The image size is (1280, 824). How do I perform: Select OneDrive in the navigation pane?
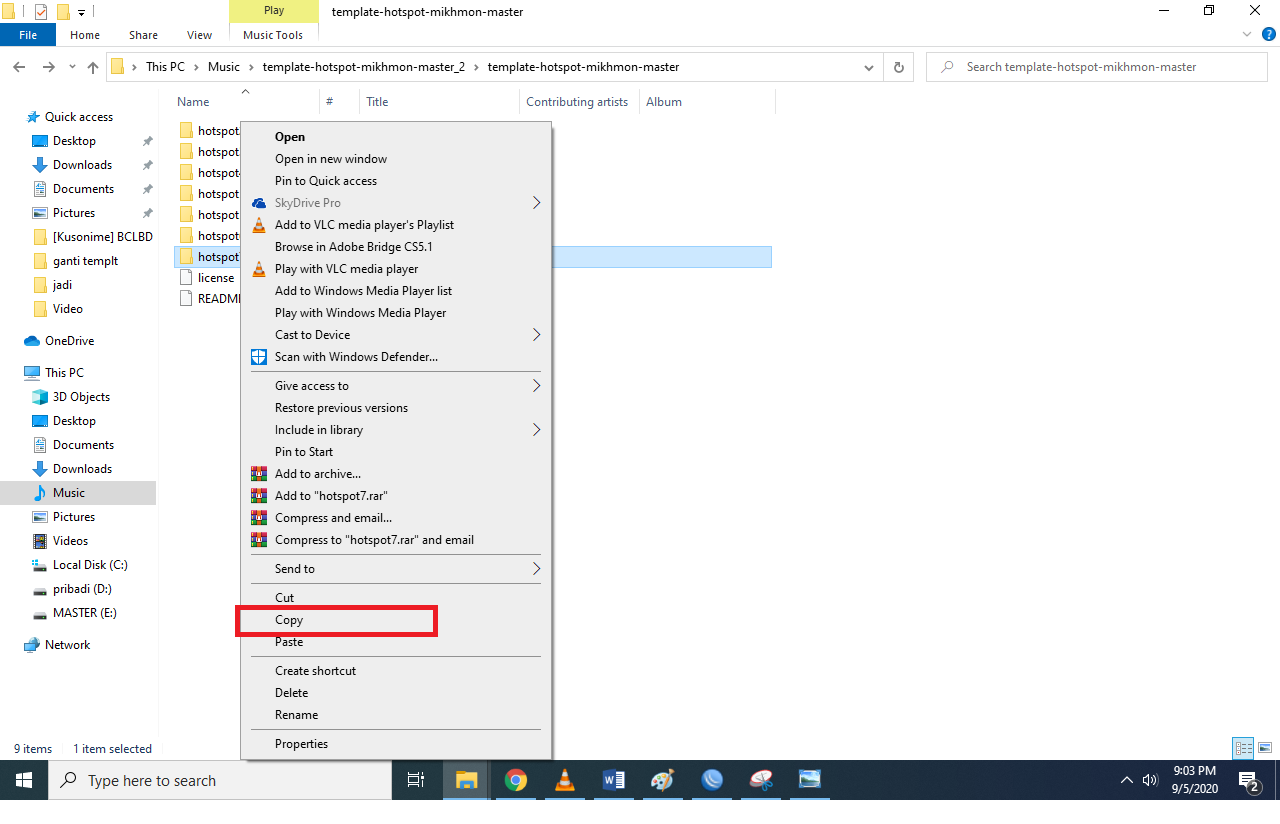click(x=69, y=341)
